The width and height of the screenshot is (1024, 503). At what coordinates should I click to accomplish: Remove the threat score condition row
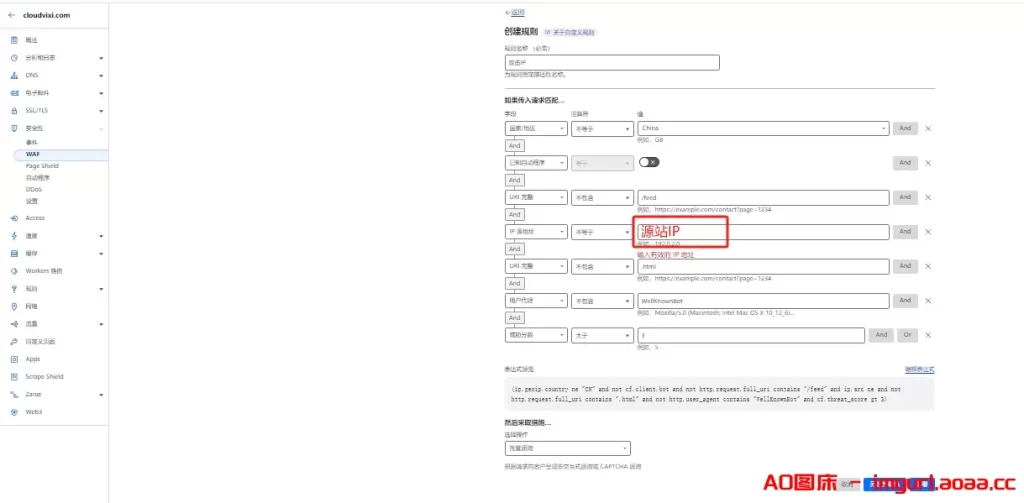click(928, 335)
